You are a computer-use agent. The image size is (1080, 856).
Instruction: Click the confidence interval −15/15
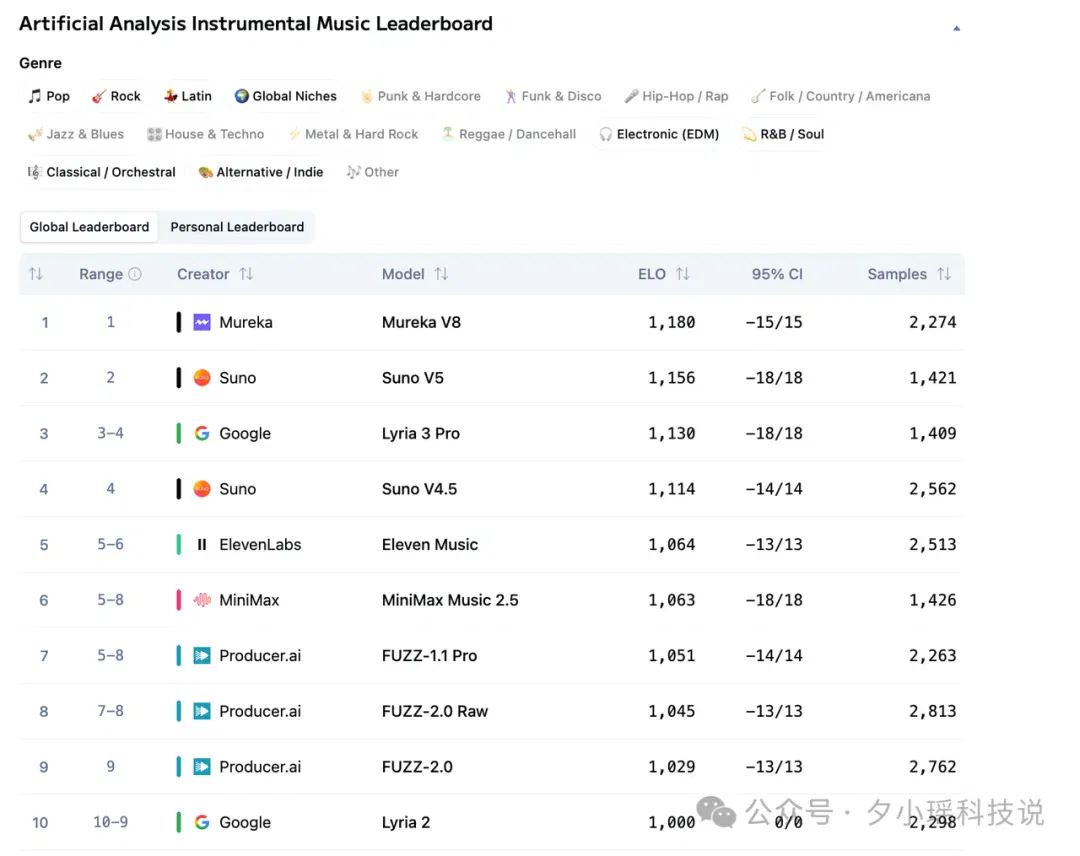coord(773,322)
